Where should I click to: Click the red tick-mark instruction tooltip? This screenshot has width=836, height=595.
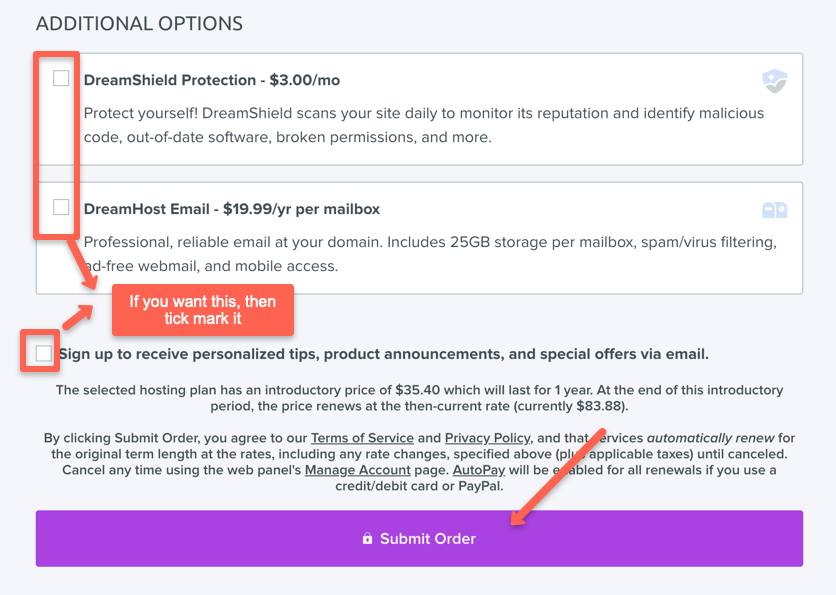(x=203, y=310)
